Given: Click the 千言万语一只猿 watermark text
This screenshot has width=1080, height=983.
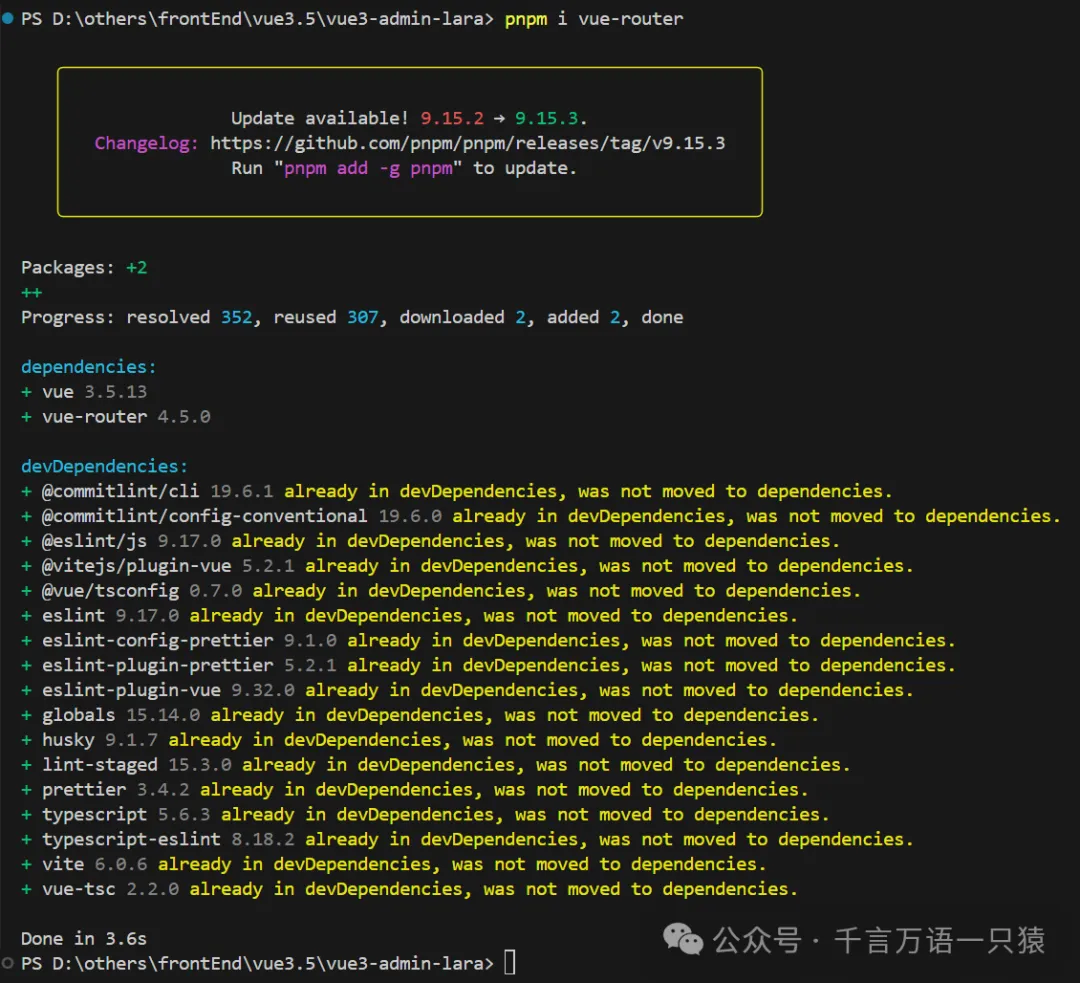Looking at the screenshot, I should coord(939,940).
